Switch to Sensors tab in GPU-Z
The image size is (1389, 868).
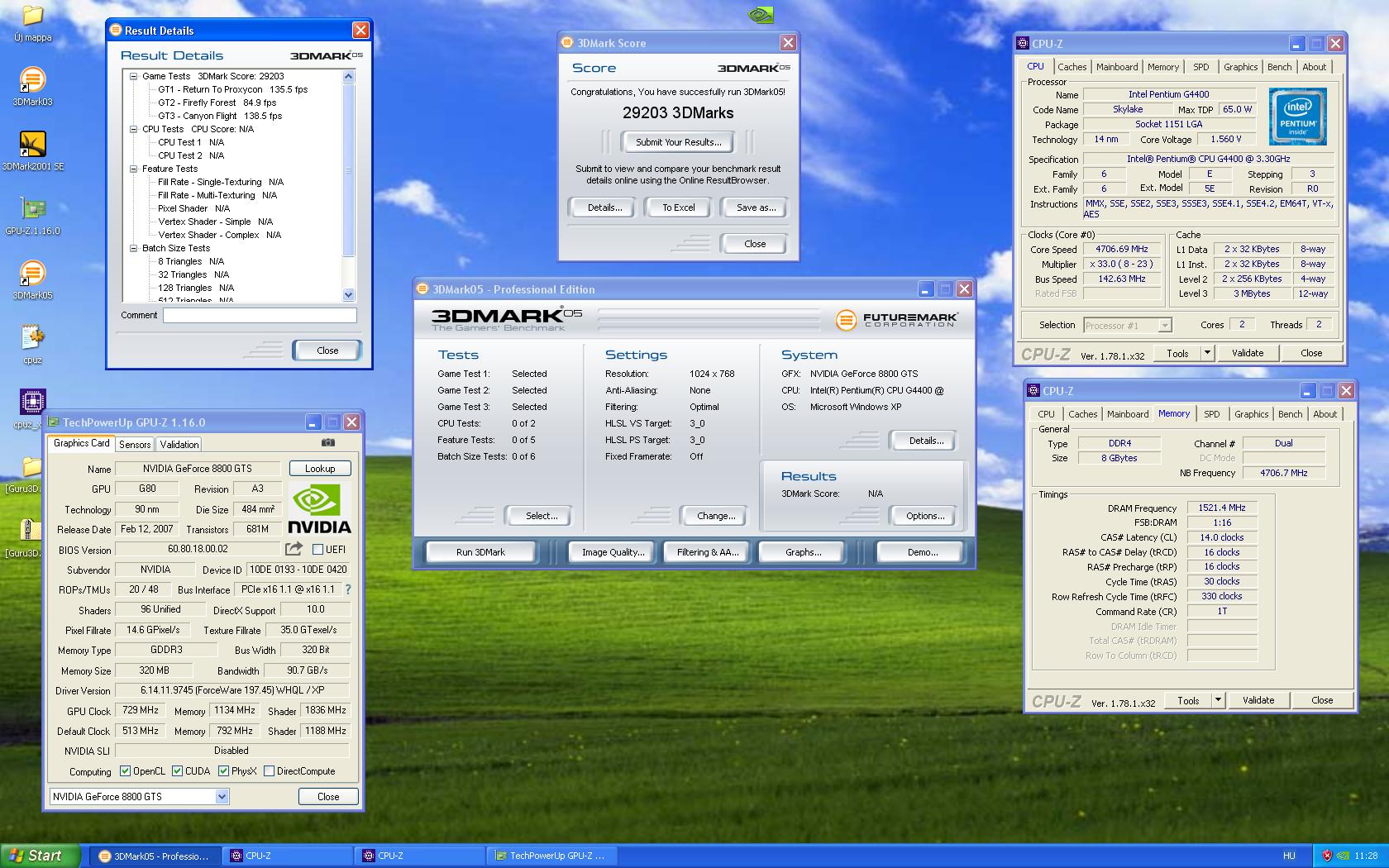[135, 445]
